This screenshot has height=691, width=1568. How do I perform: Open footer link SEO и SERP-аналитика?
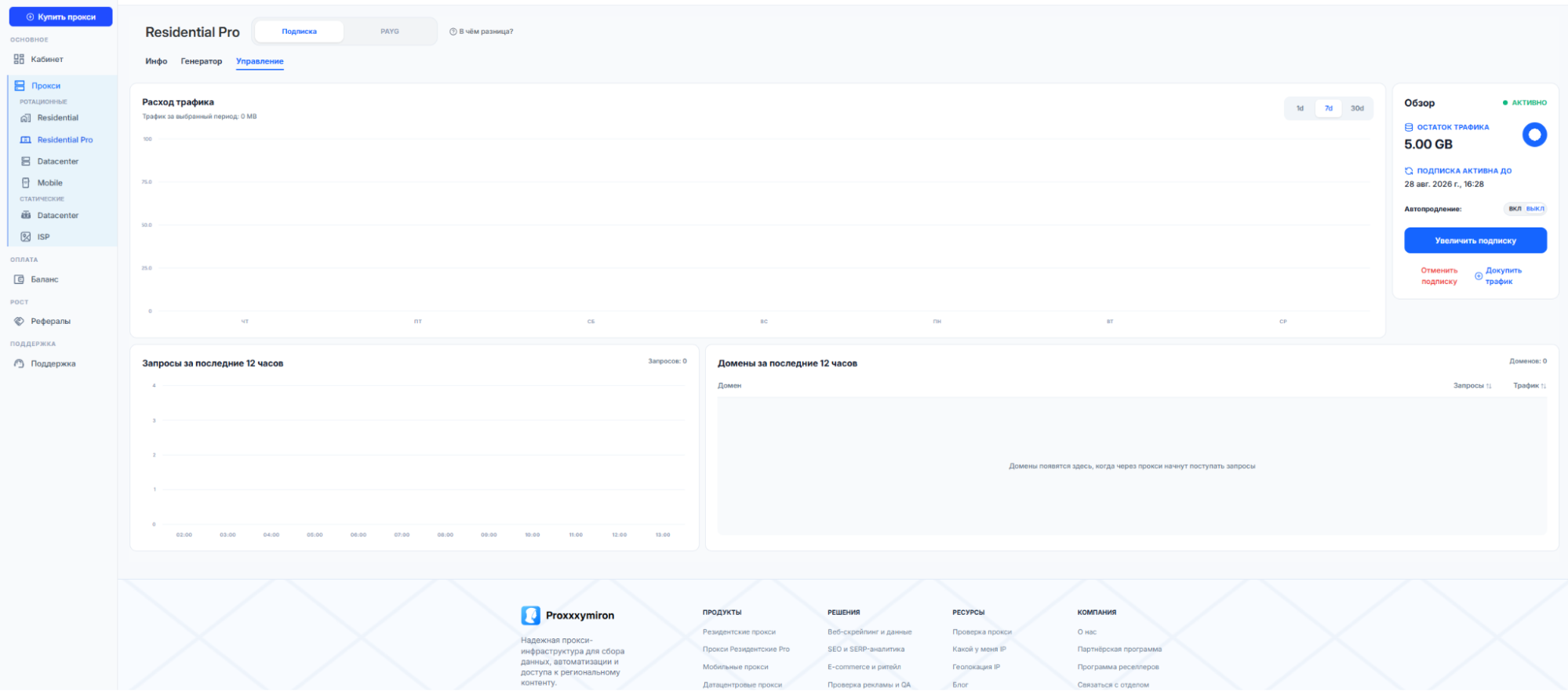[866, 649]
